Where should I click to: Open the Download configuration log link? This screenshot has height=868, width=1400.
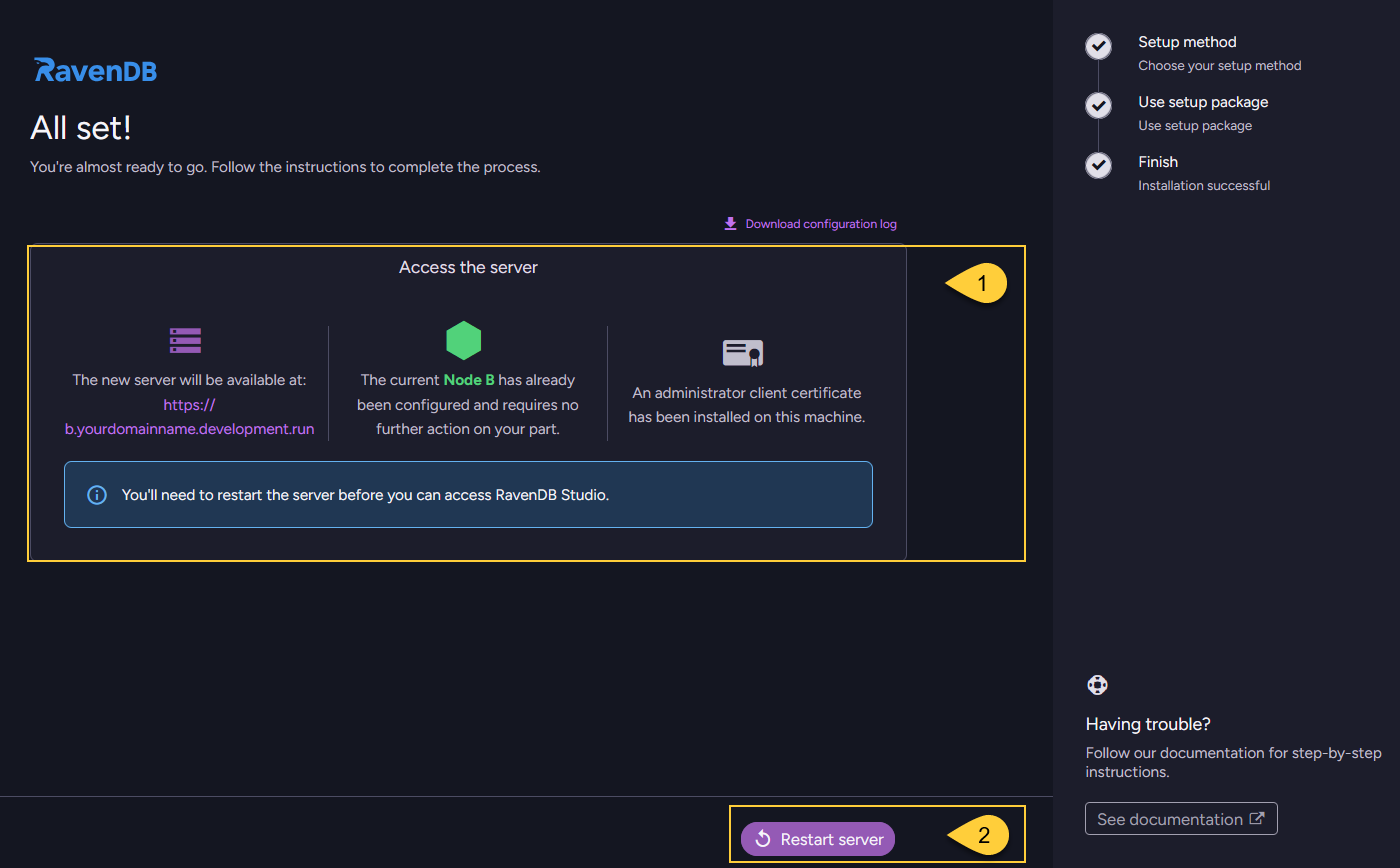(x=820, y=224)
